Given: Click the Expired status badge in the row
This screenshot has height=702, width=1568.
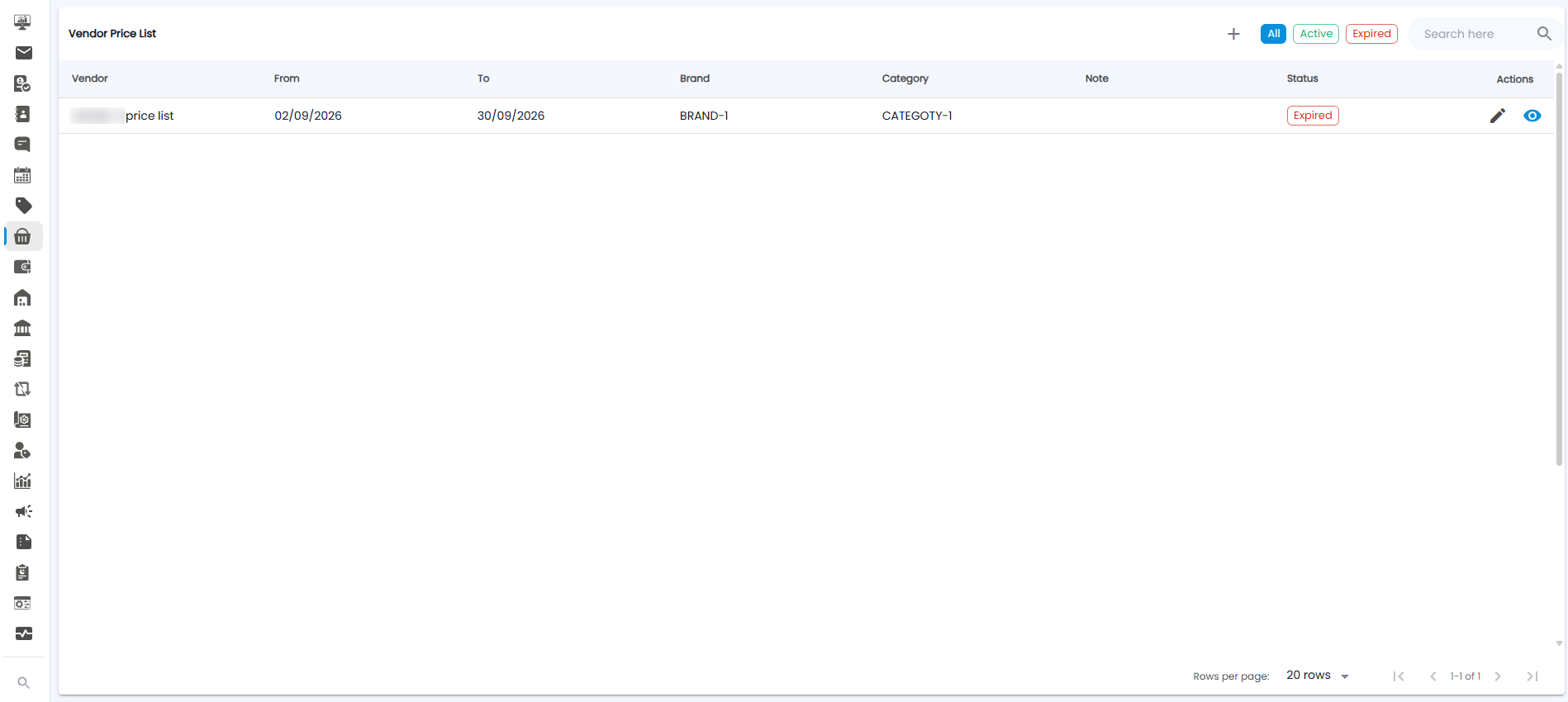Looking at the screenshot, I should point(1313,116).
